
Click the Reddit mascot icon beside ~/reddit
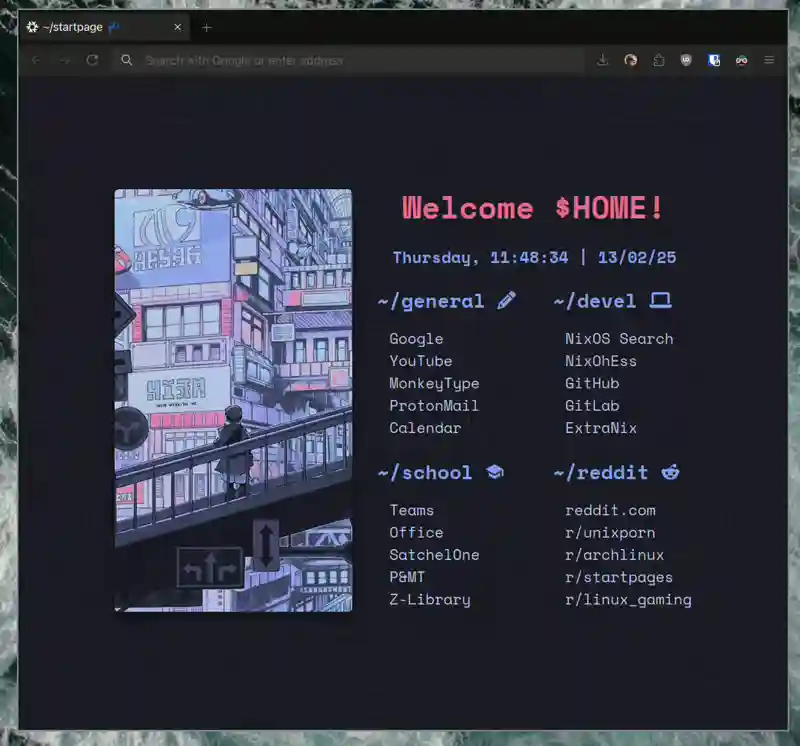(670, 472)
